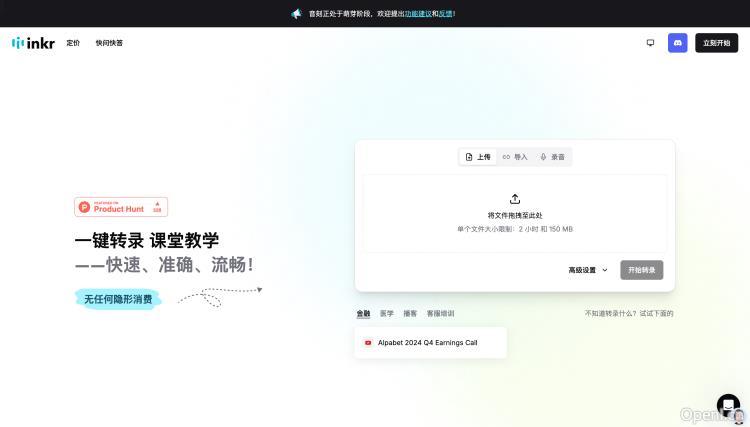Open the chat support widget
750x427 pixels.
click(x=728, y=405)
